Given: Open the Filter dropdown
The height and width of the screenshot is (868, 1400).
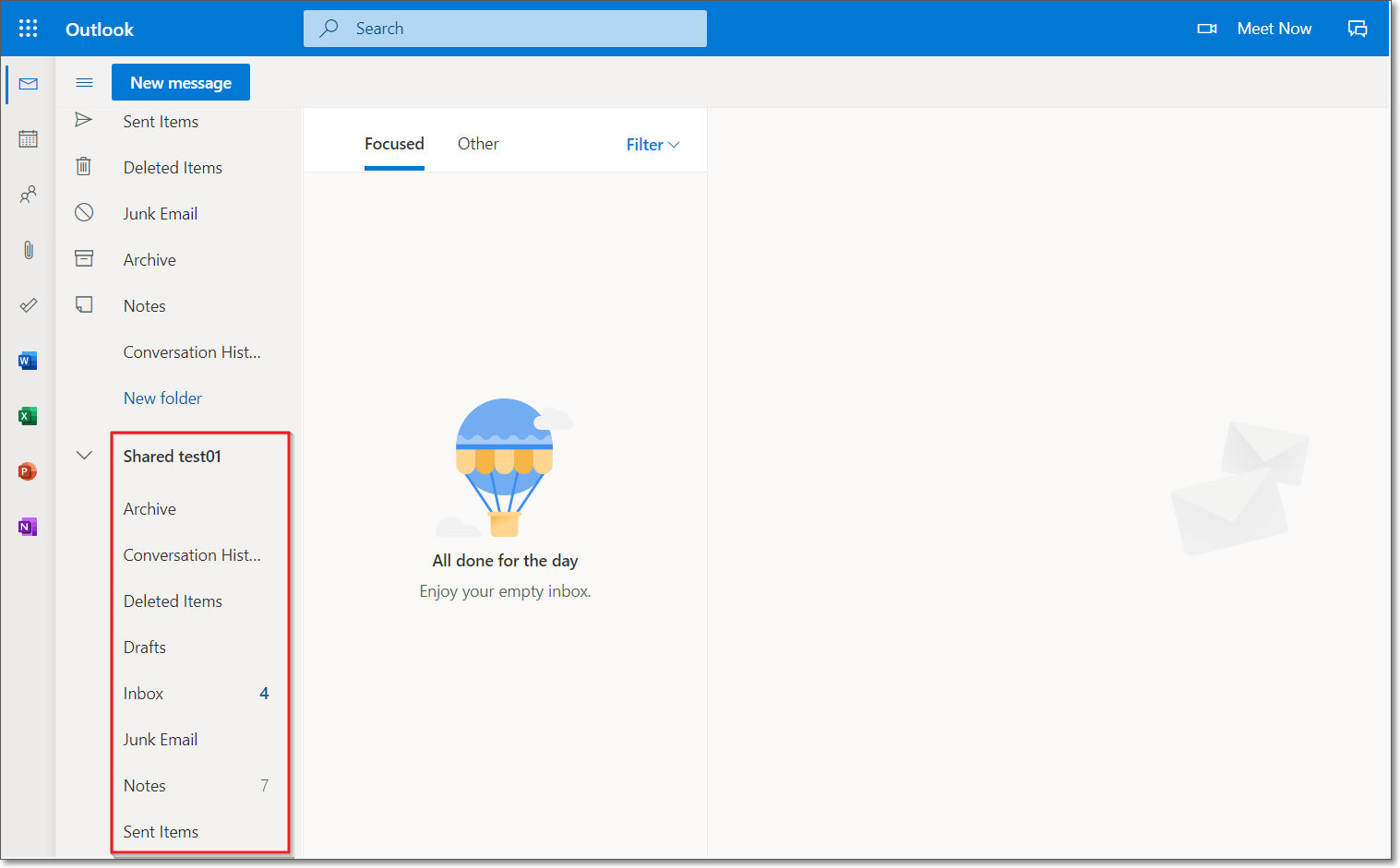Looking at the screenshot, I should pyautogui.click(x=652, y=145).
